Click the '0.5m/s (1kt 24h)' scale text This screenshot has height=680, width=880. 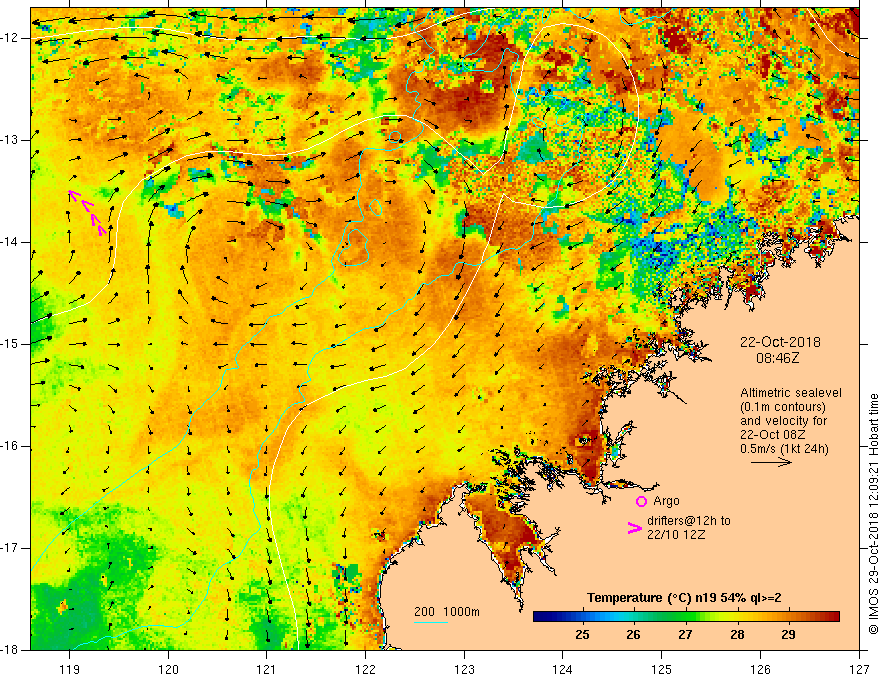point(784,449)
